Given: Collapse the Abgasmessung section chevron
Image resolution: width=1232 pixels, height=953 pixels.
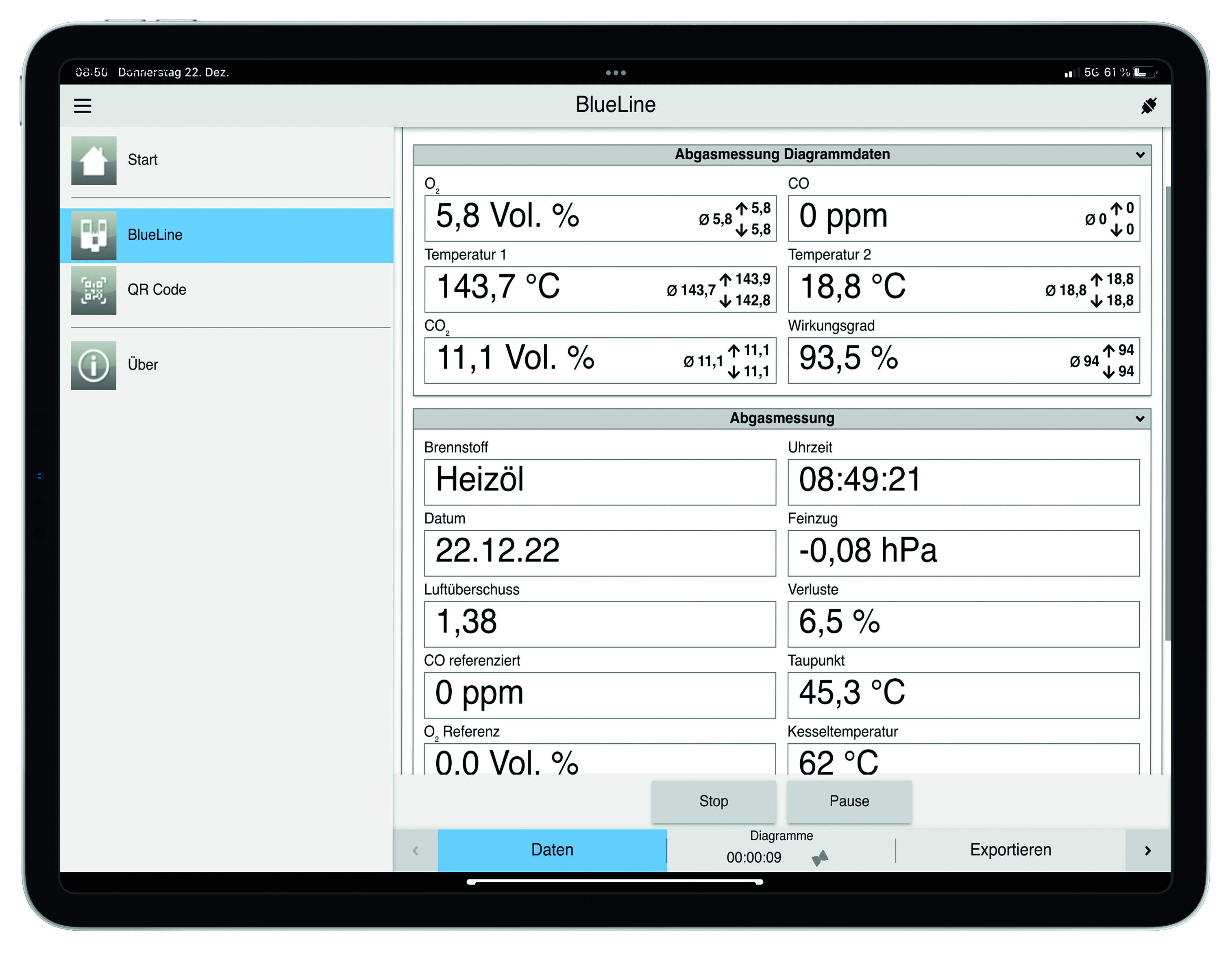Looking at the screenshot, I should [x=1140, y=419].
